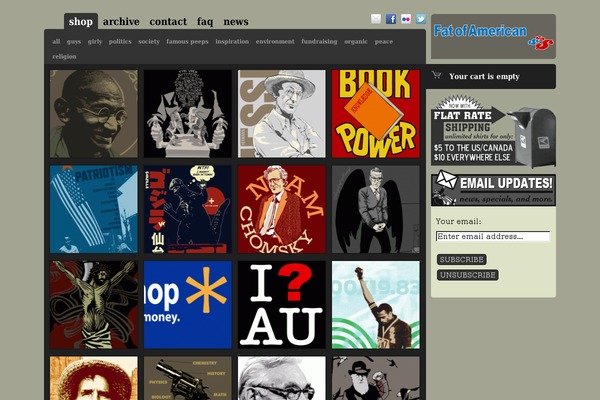Image resolution: width=600 pixels, height=400 pixels.
Task: Open the faq tab
Action: [x=205, y=22]
